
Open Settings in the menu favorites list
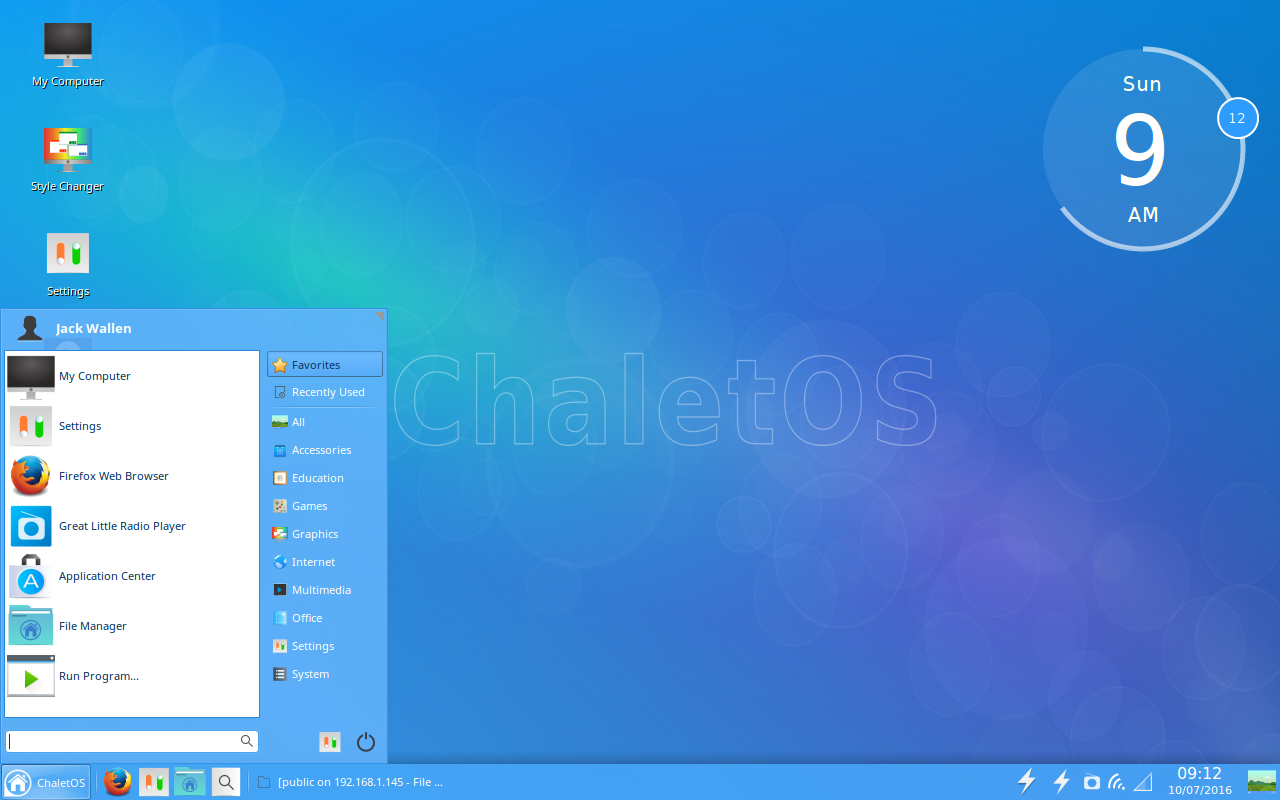(132, 426)
